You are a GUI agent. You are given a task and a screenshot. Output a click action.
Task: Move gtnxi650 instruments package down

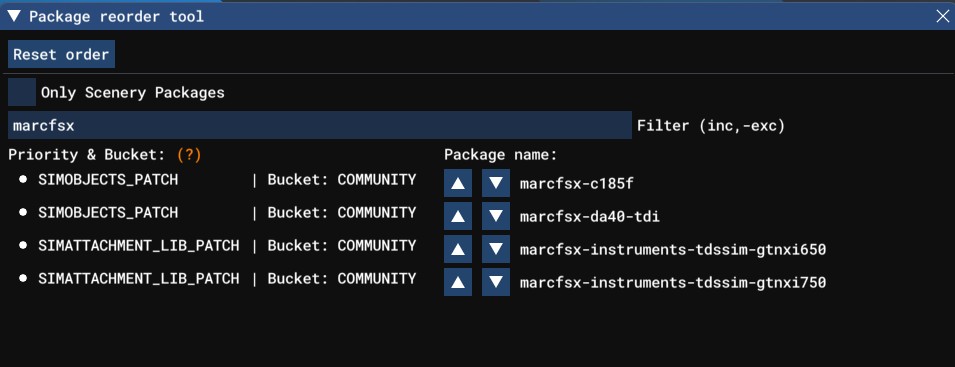pyautogui.click(x=496, y=249)
